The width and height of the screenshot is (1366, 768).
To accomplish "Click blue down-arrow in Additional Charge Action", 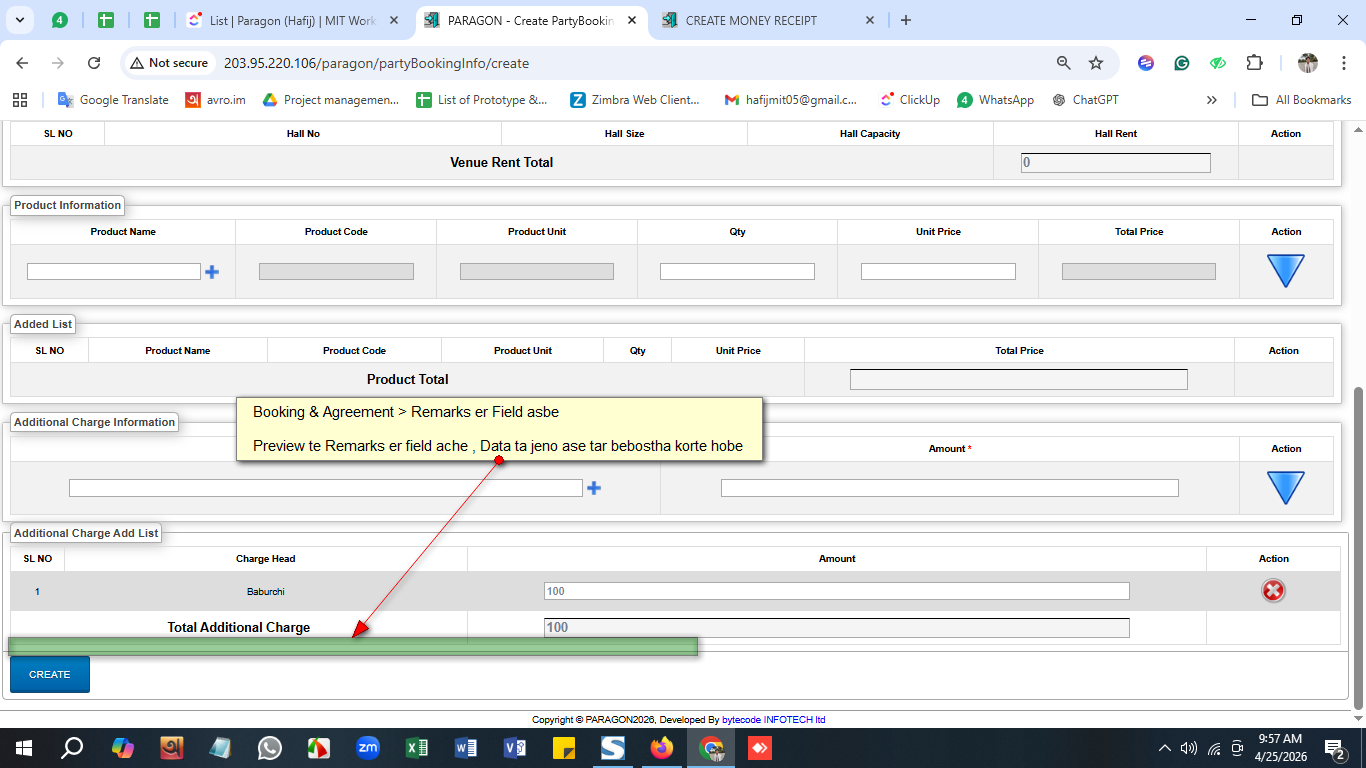I will 1285,488.
